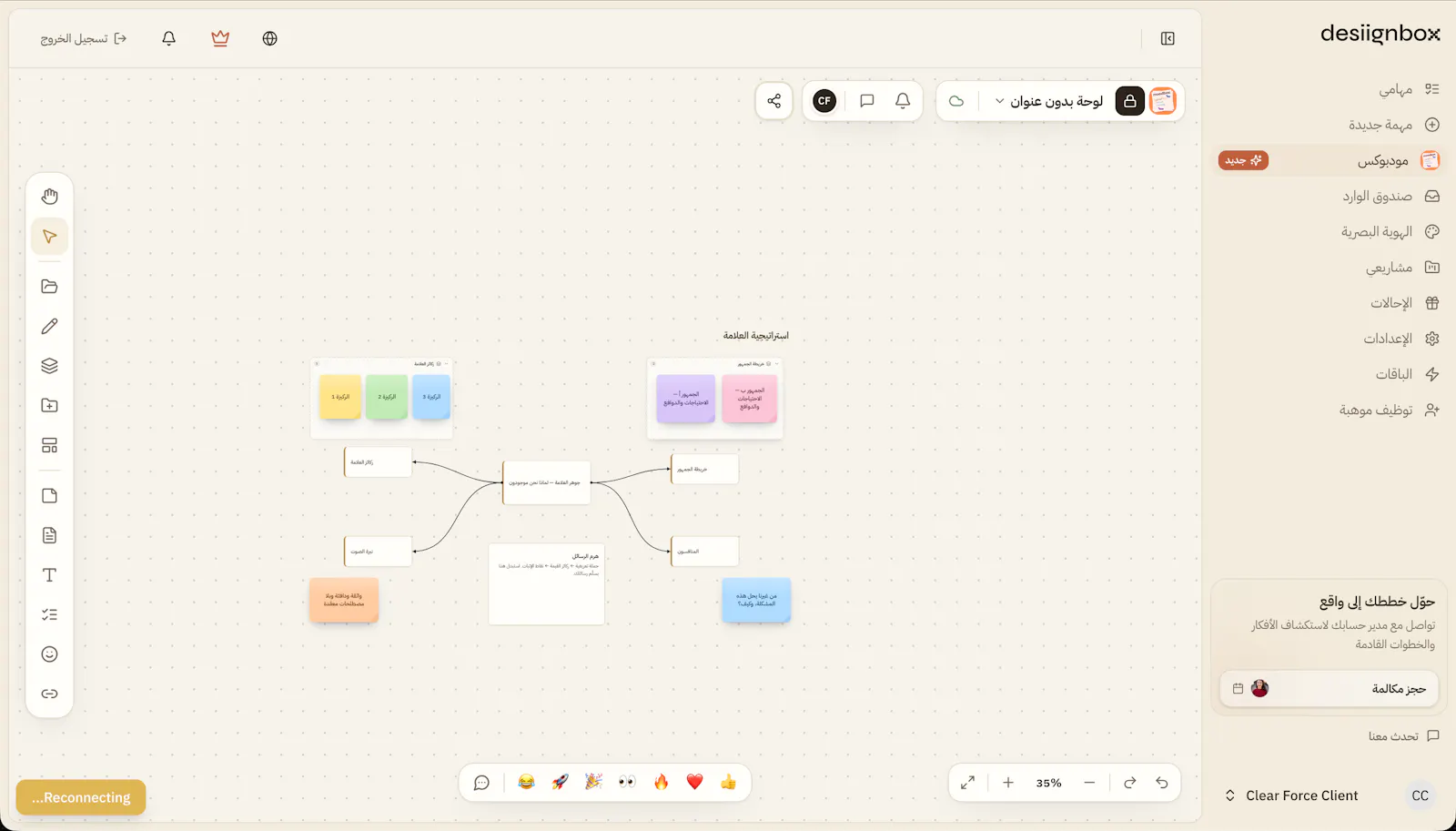React with party popper emoji
Image resolution: width=1456 pixels, height=831 pixels.
[x=593, y=783]
